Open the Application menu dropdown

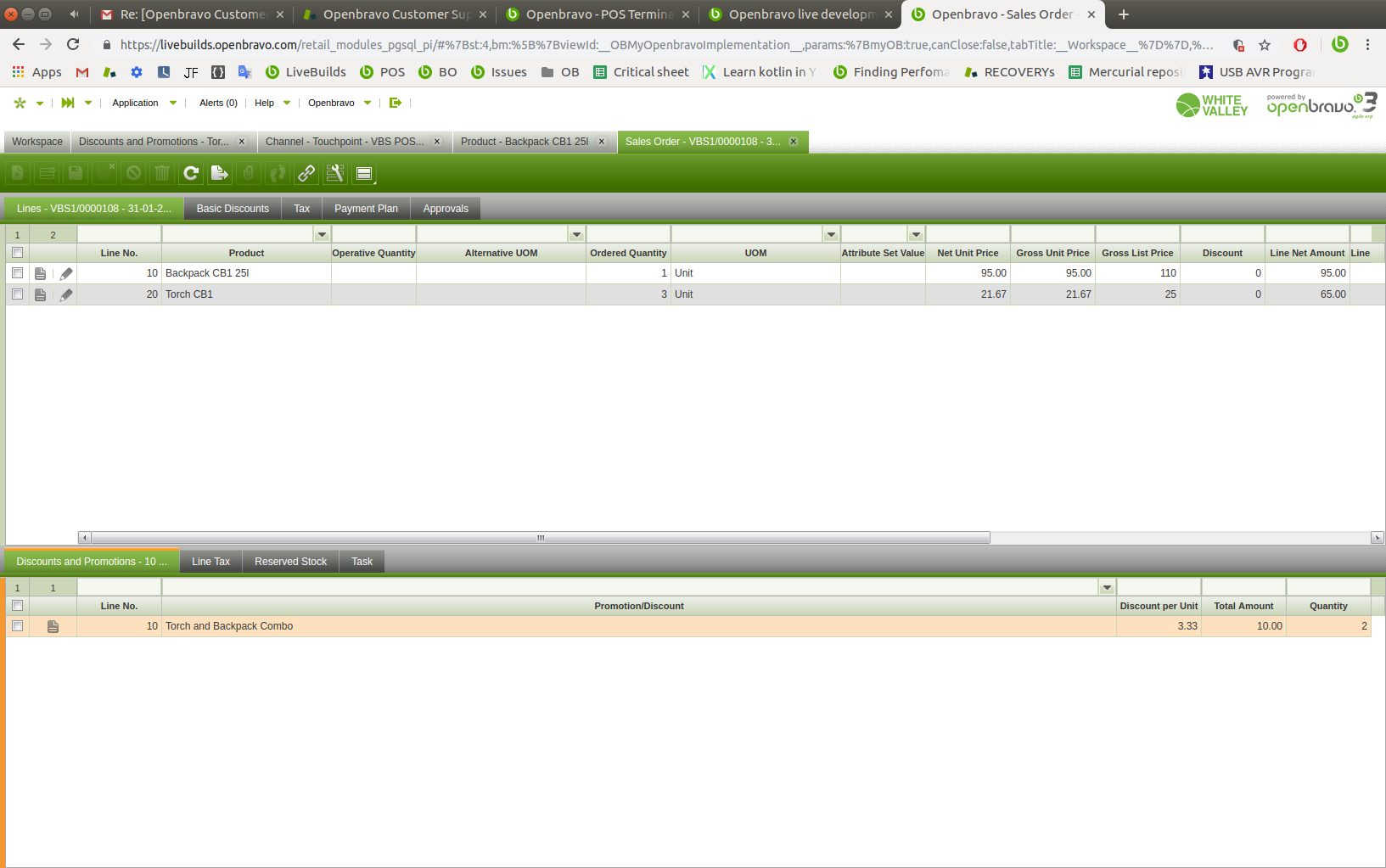tap(144, 103)
